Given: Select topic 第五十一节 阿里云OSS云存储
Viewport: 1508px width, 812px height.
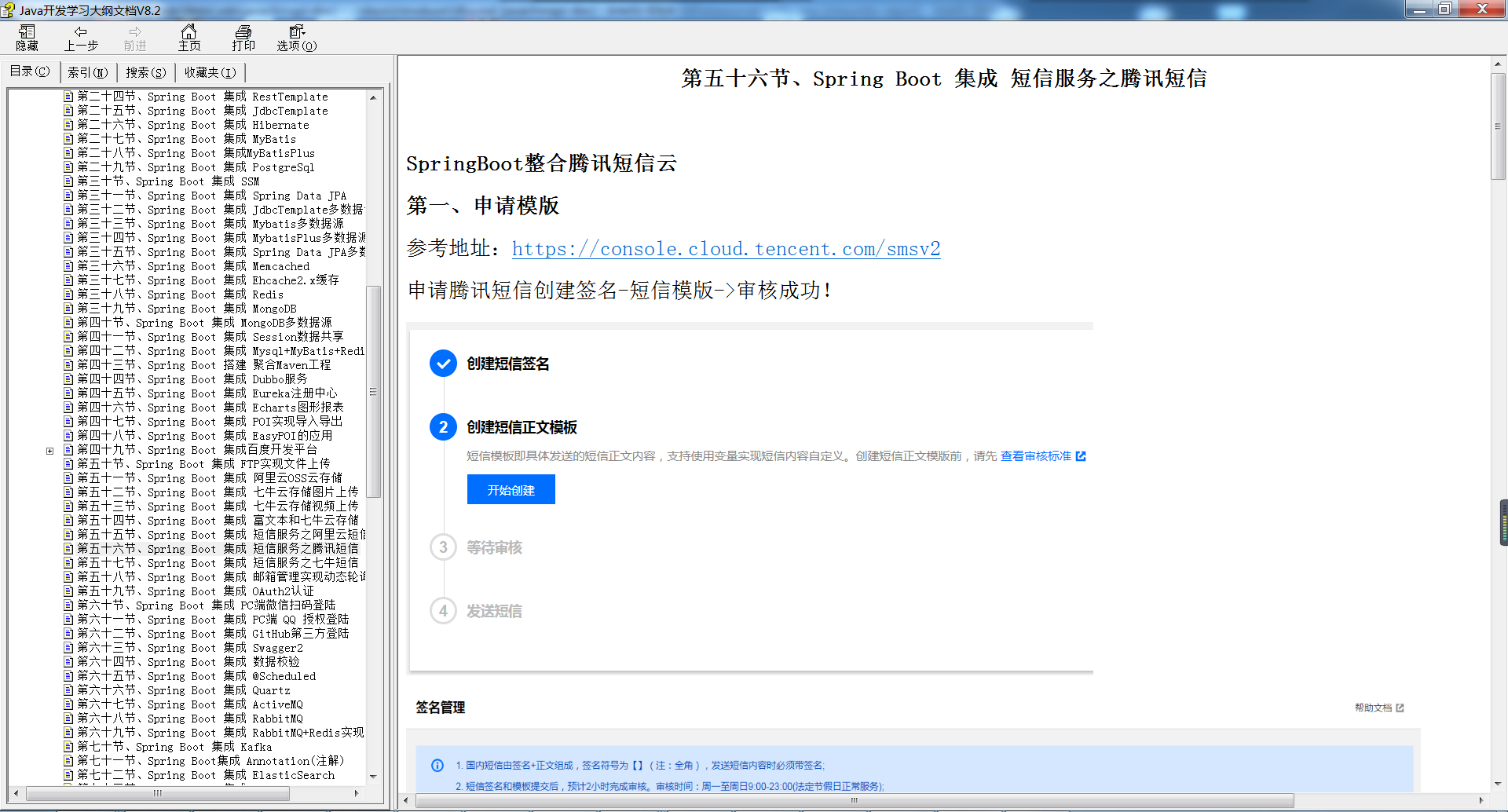Looking at the screenshot, I should tap(209, 478).
